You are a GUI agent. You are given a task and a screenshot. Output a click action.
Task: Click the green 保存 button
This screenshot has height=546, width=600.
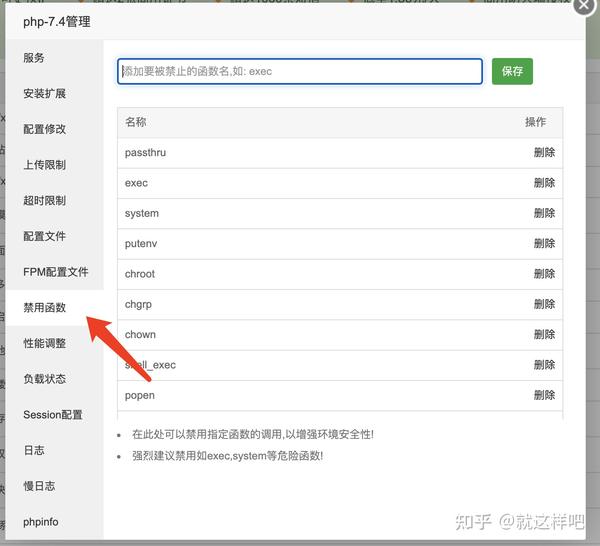(512, 71)
